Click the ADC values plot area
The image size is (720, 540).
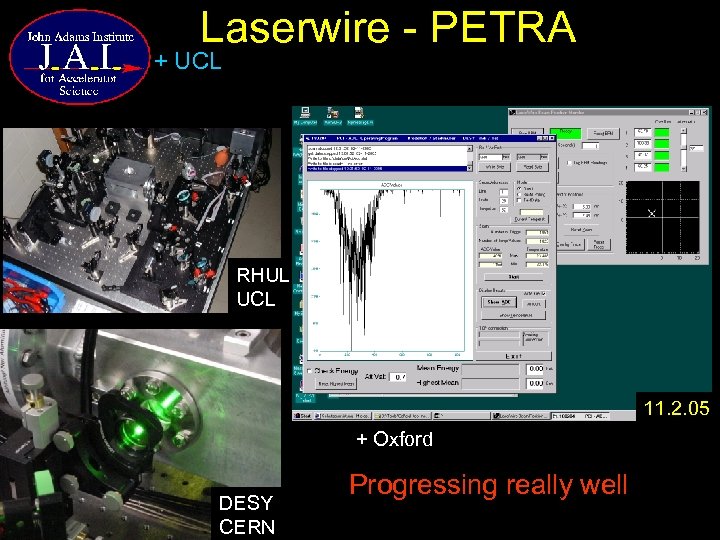(x=390, y=270)
